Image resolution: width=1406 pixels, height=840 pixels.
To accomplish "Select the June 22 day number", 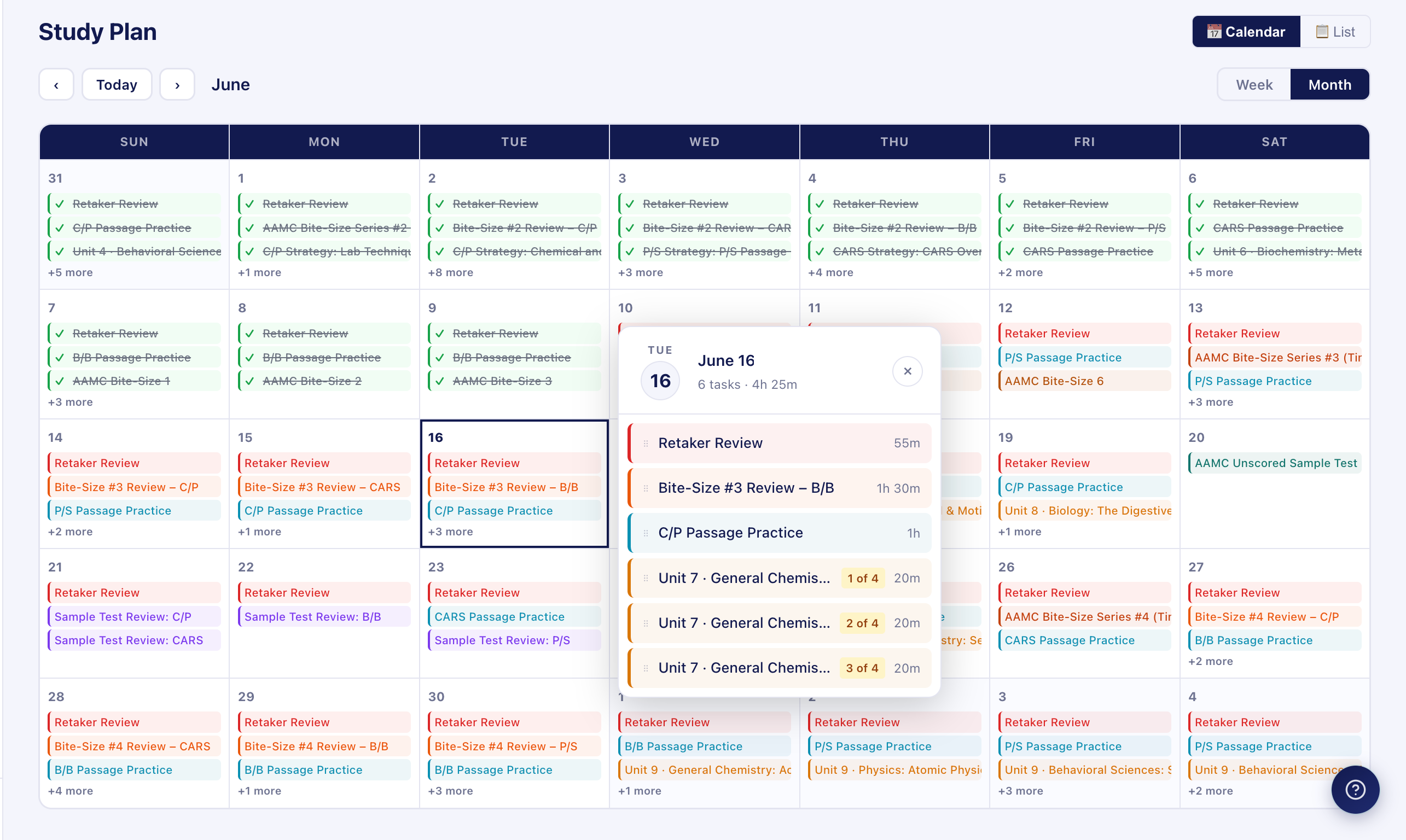I will [246, 567].
